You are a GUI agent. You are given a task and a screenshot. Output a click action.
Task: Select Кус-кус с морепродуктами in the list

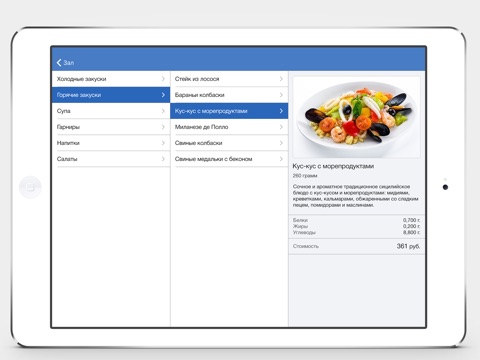pyautogui.click(x=229, y=111)
